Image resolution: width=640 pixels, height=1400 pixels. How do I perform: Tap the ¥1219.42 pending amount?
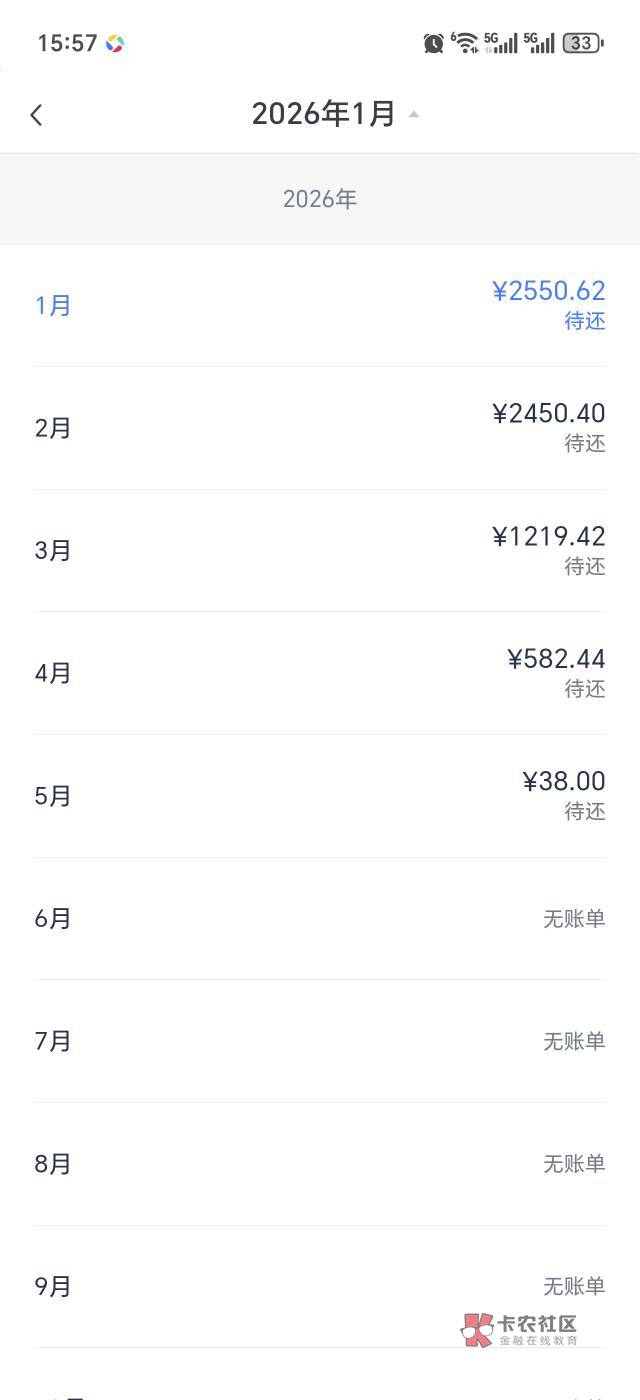tap(548, 536)
